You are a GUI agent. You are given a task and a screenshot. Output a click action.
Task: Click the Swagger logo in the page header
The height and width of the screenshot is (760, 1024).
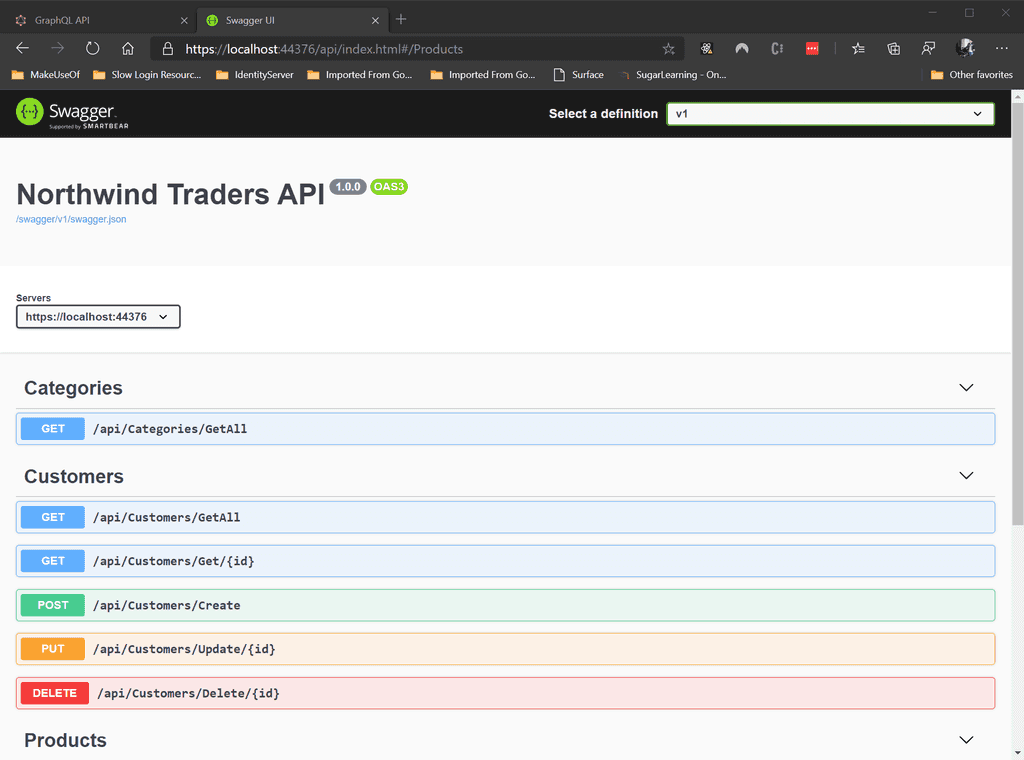tap(70, 113)
